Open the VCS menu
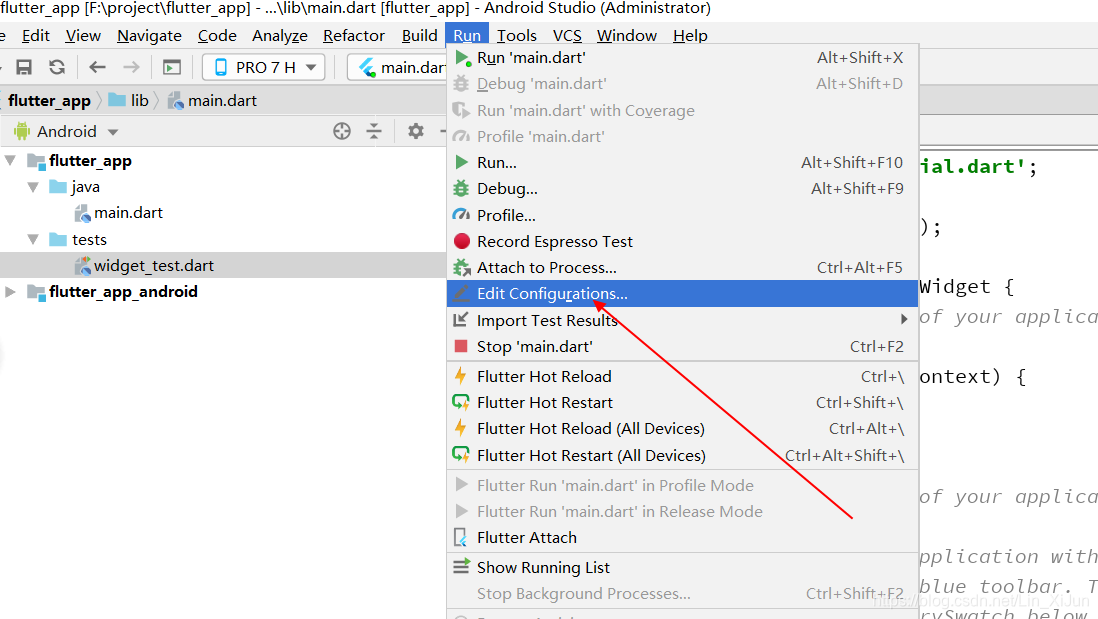This screenshot has height=619, width=1098. (x=567, y=36)
